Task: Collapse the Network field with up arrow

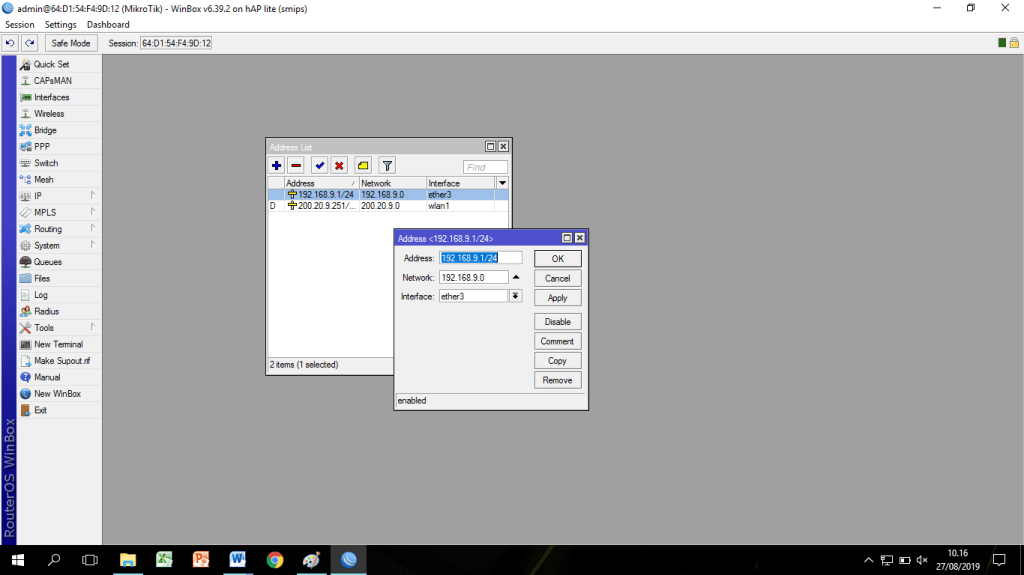Action: click(516, 277)
